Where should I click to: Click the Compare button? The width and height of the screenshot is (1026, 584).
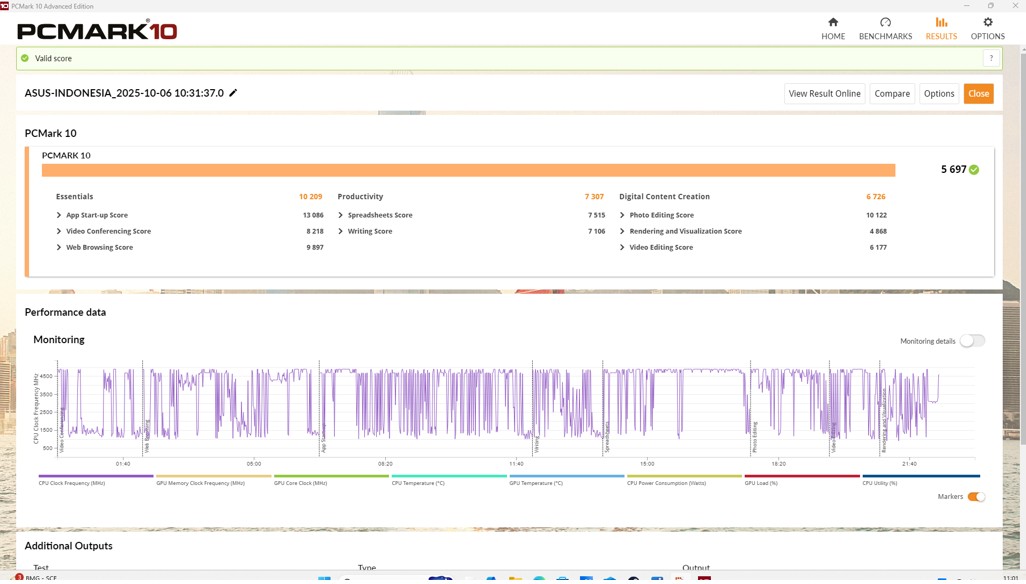tap(892, 93)
